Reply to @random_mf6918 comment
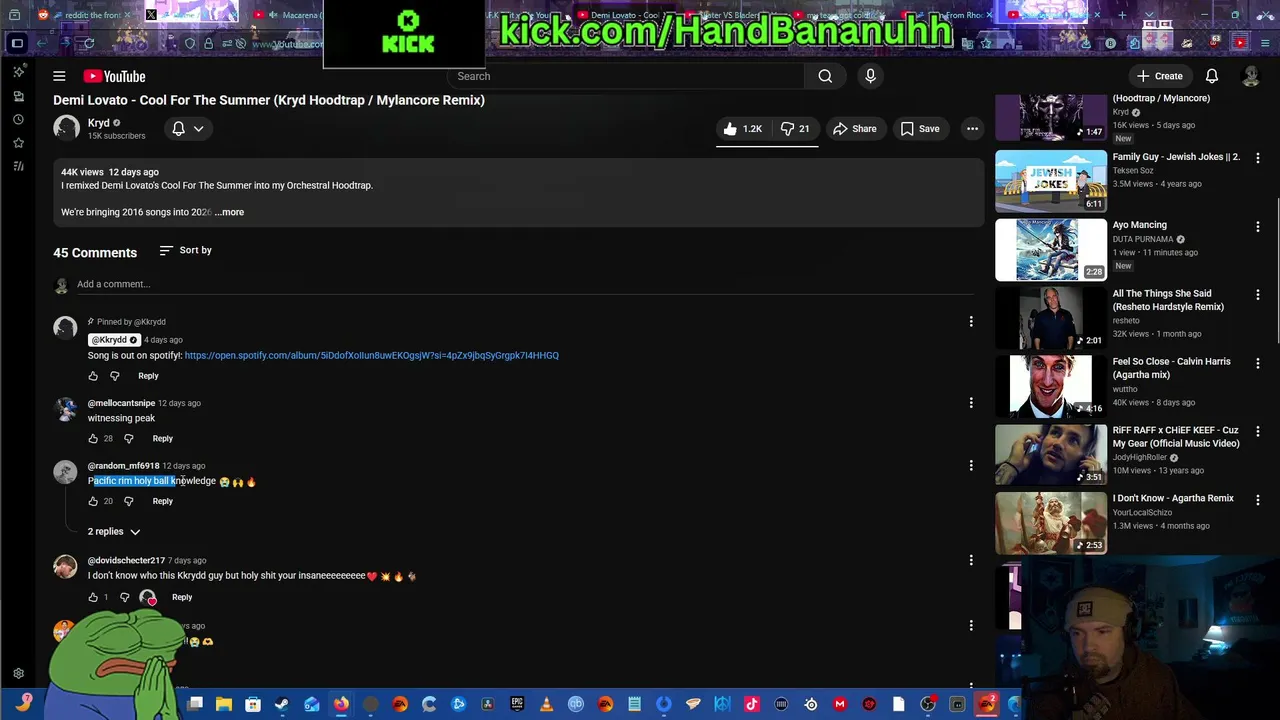This screenshot has width=1280, height=720. (162, 501)
